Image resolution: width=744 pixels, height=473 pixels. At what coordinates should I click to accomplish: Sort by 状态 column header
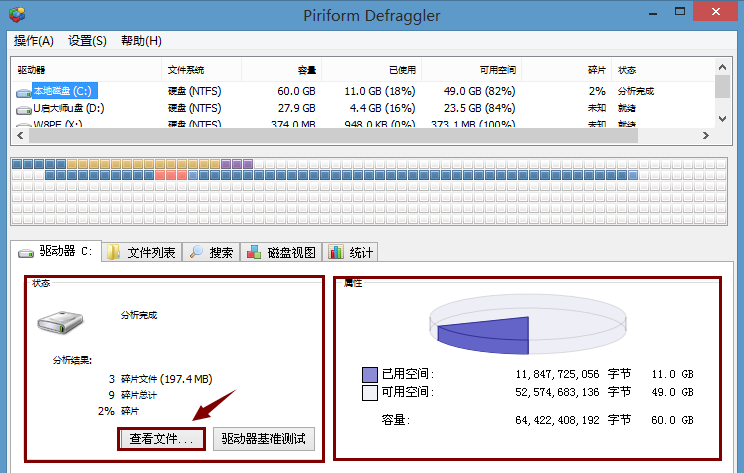[663, 70]
